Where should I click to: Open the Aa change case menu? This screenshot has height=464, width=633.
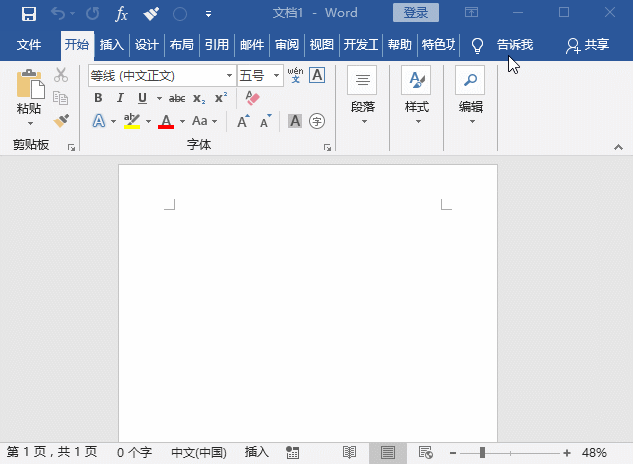tap(204, 121)
